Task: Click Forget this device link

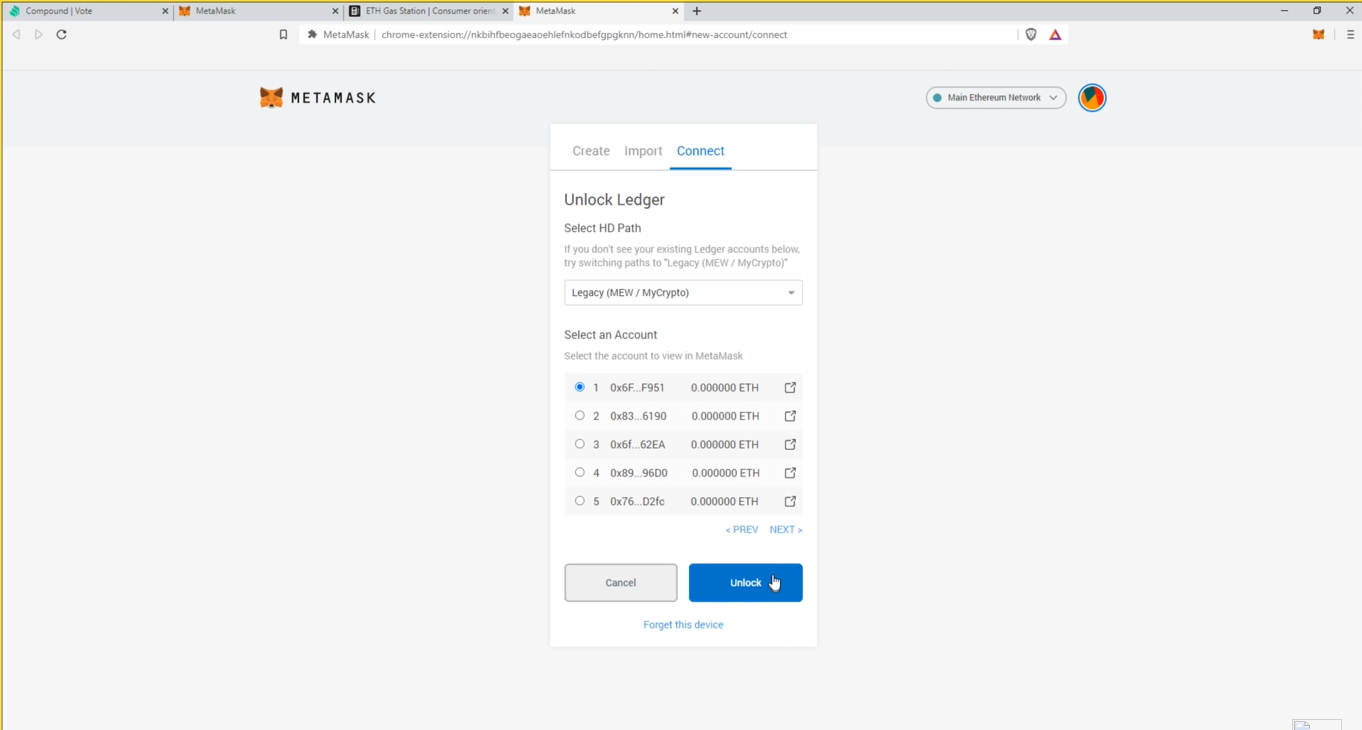Action: (x=683, y=625)
